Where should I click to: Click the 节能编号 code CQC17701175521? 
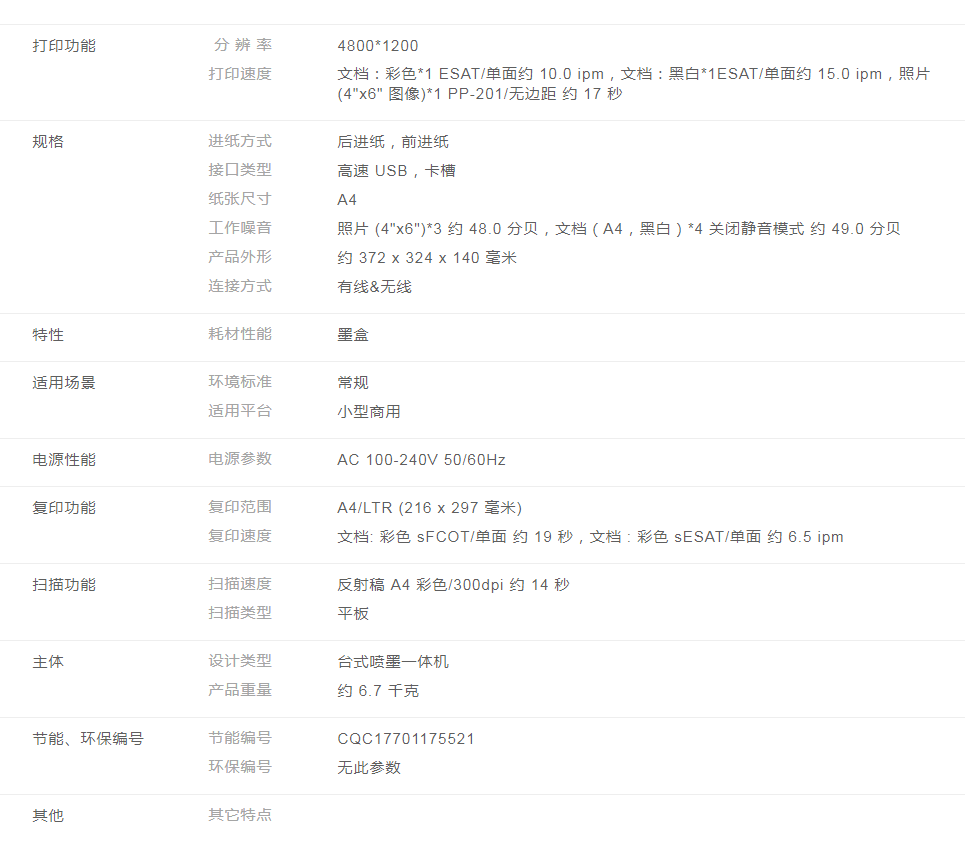406,739
